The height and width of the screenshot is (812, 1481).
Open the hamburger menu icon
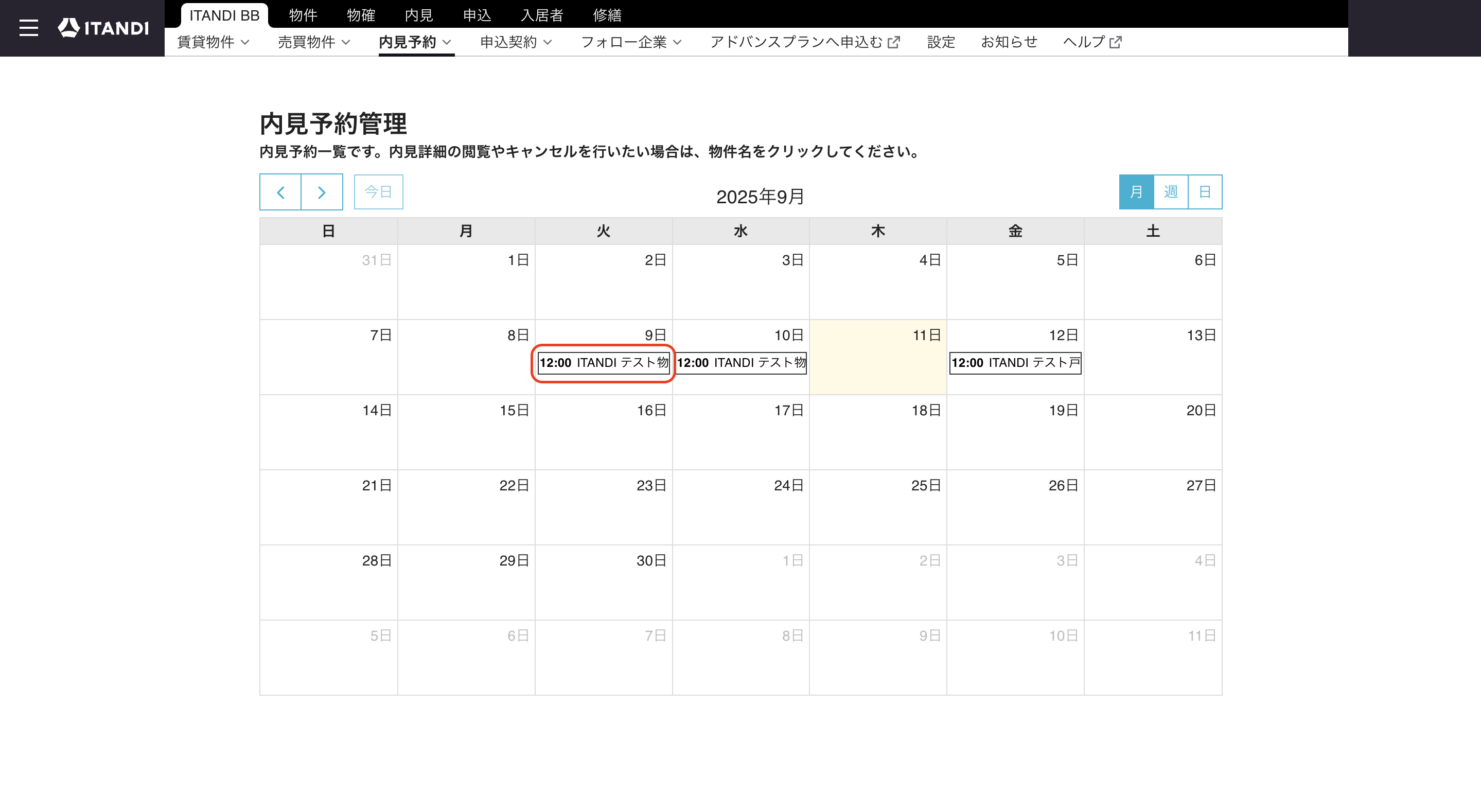(x=28, y=28)
